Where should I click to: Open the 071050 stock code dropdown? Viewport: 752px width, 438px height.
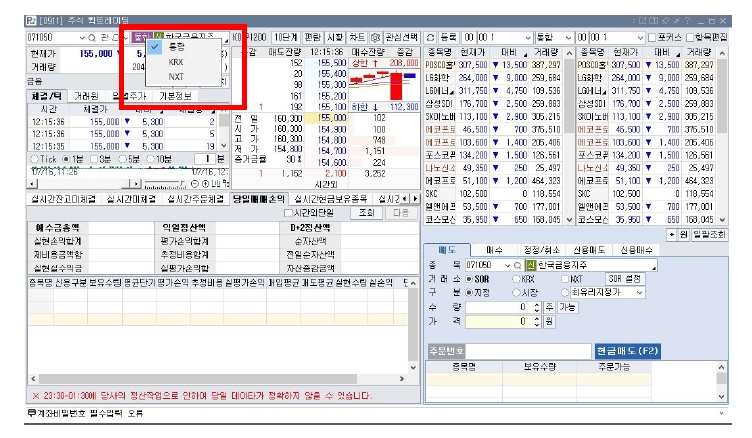pos(82,37)
